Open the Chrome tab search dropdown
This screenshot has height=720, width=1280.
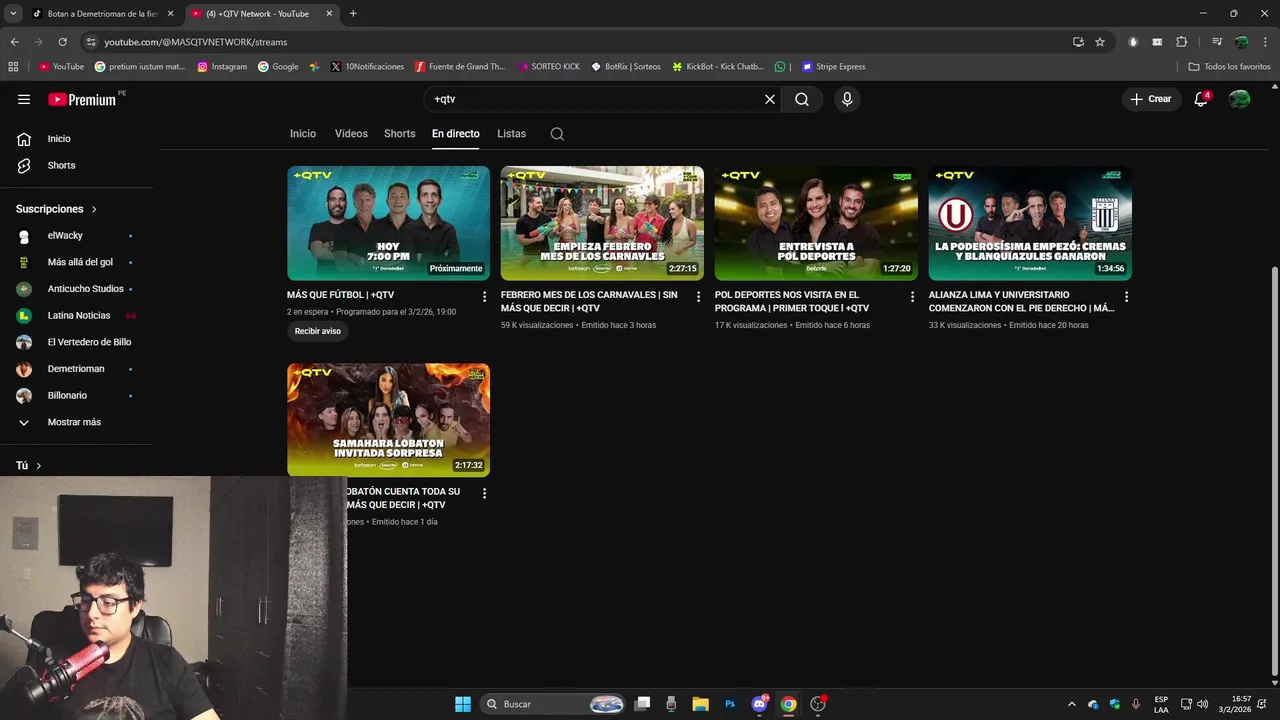tap(13, 14)
